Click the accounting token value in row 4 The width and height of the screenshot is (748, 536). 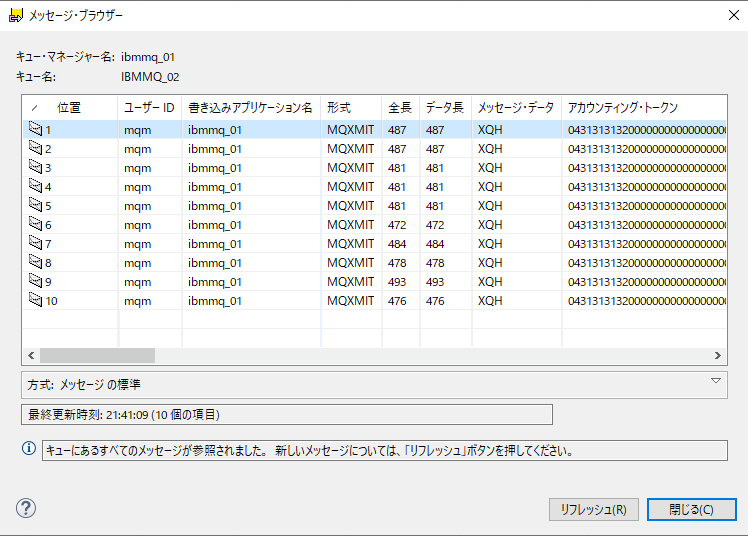click(646, 187)
